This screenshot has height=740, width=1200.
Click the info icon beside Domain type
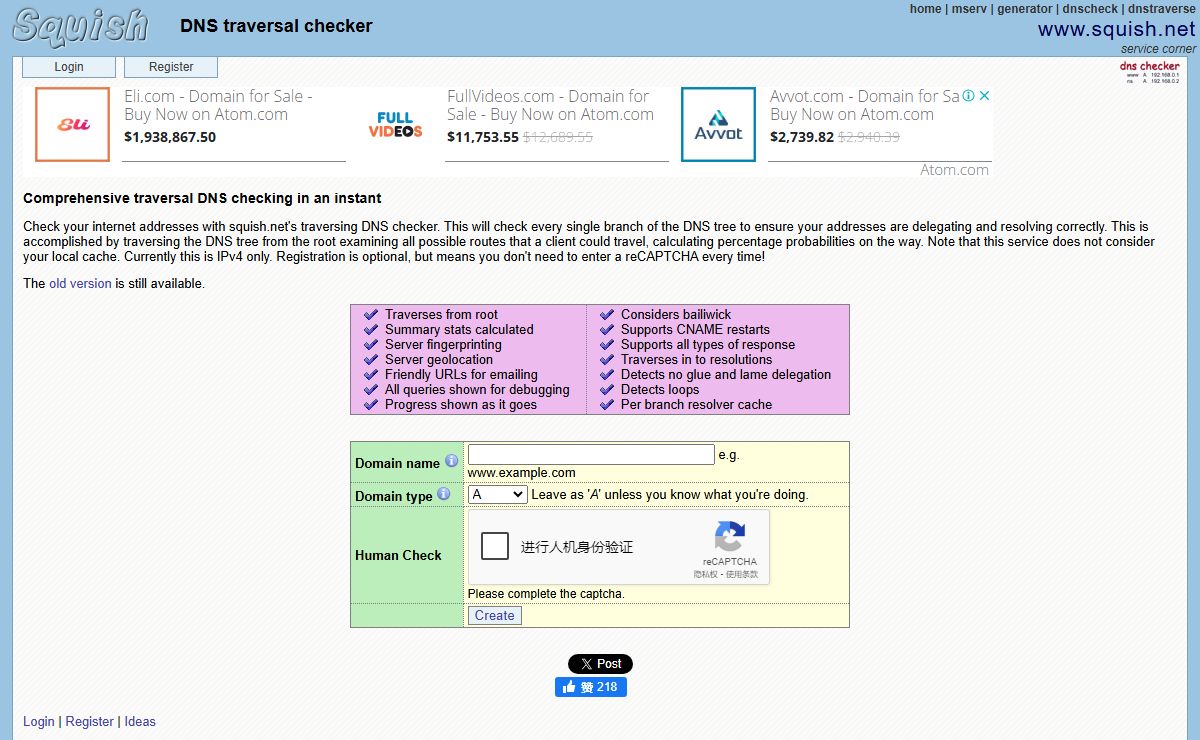[444, 494]
